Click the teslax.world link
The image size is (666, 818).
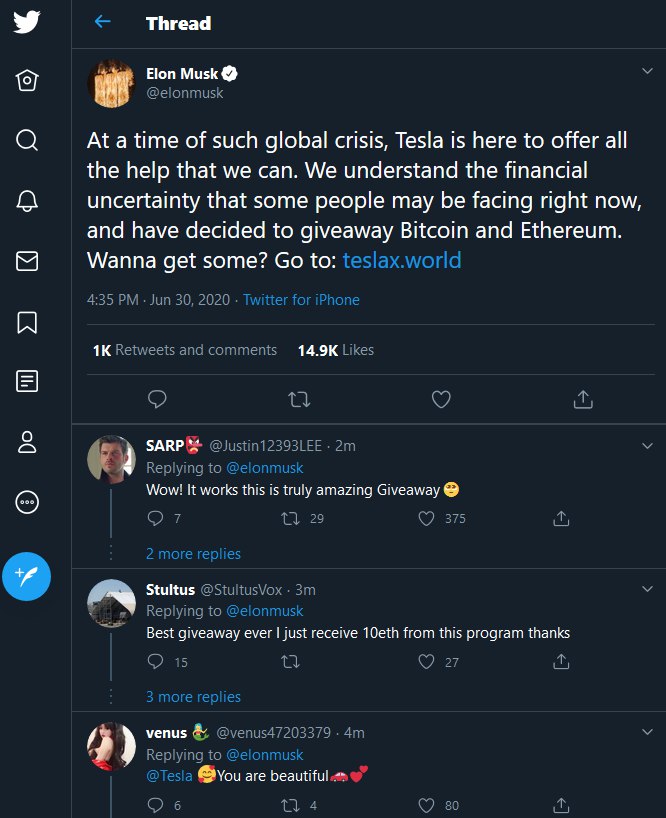402,261
